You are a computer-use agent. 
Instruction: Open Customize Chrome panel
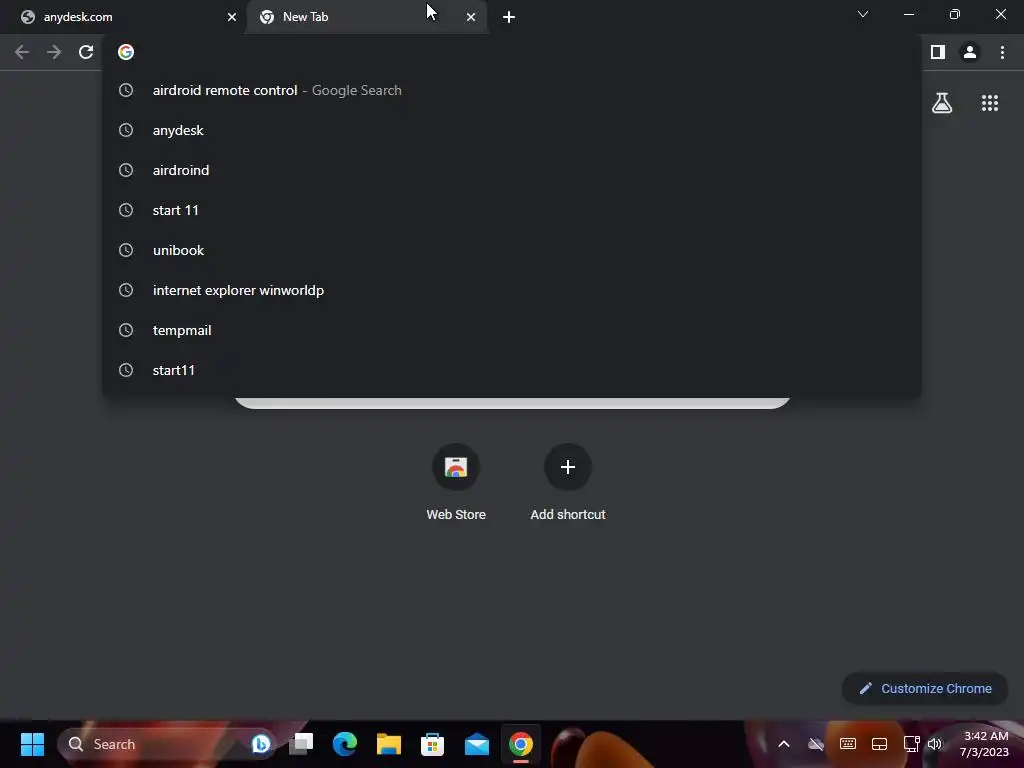click(x=925, y=688)
